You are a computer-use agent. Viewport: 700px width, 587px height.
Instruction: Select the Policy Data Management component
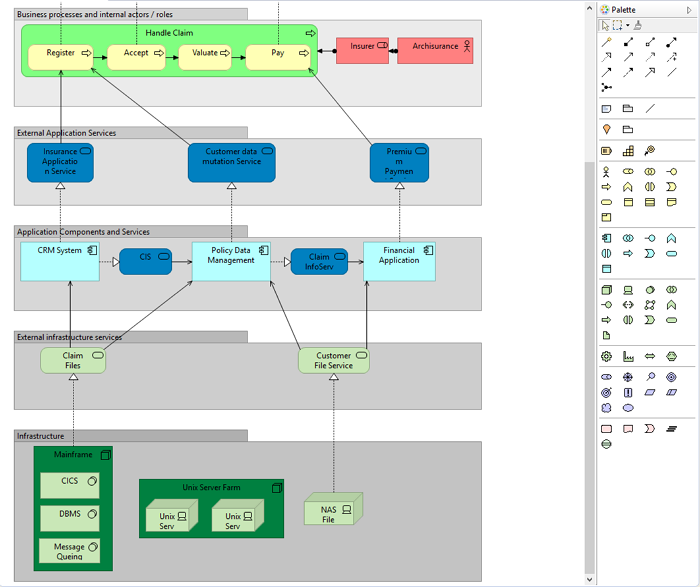click(231, 262)
